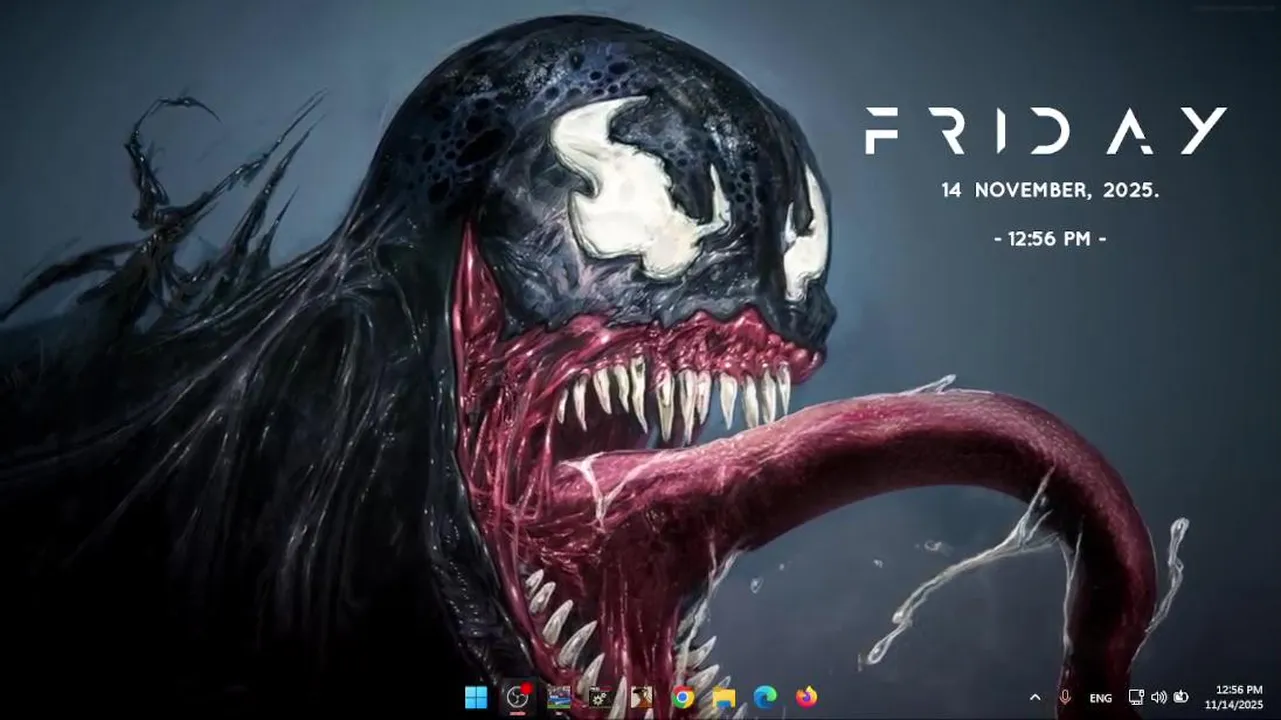Image resolution: width=1281 pixels, height=720 pixels.
Task: Click the battery status tray icon
Action: pos(1181,697)
